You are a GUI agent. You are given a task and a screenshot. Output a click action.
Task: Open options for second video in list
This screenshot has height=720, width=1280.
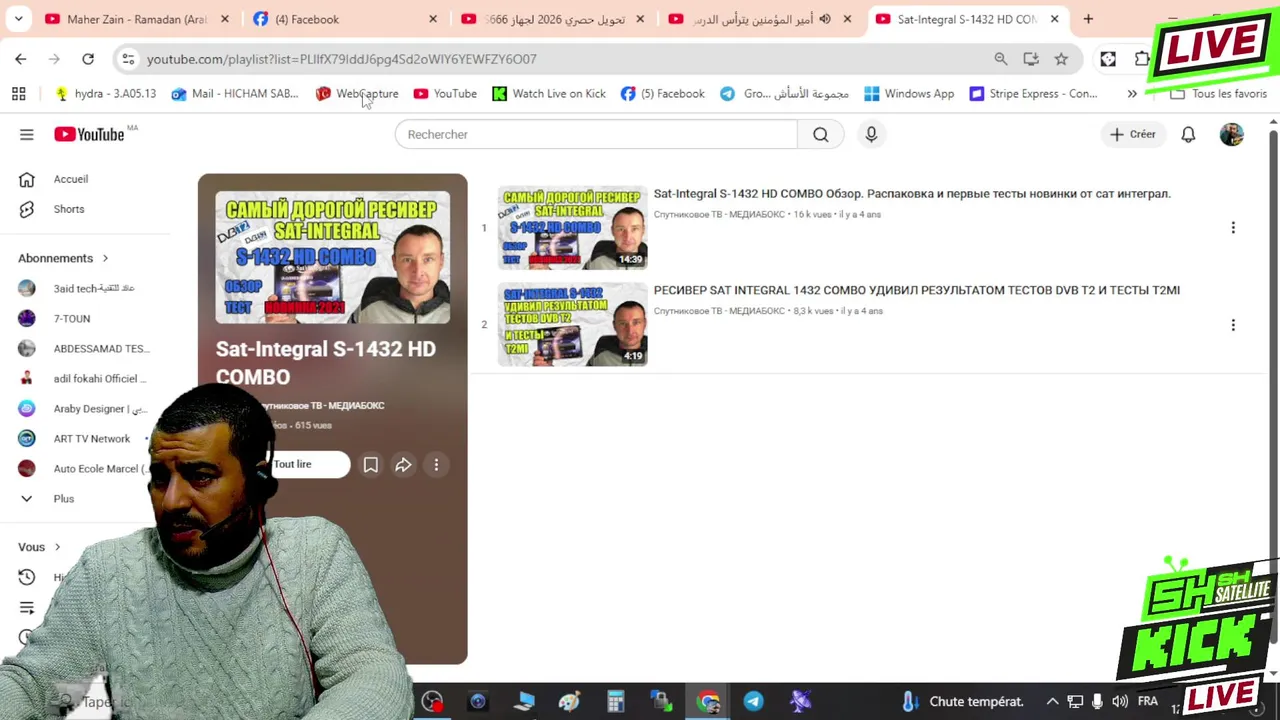click(1233, 325)
